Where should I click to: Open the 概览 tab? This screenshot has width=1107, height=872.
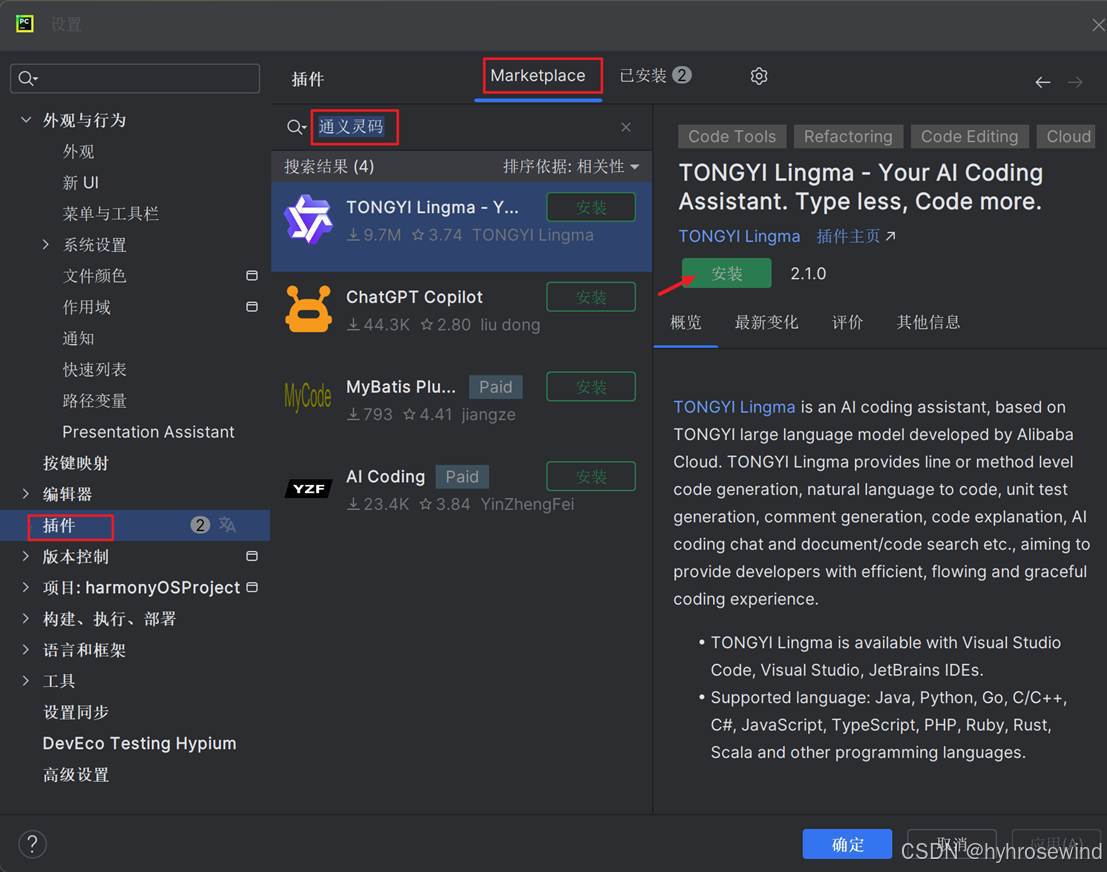(x=686, y=323)
